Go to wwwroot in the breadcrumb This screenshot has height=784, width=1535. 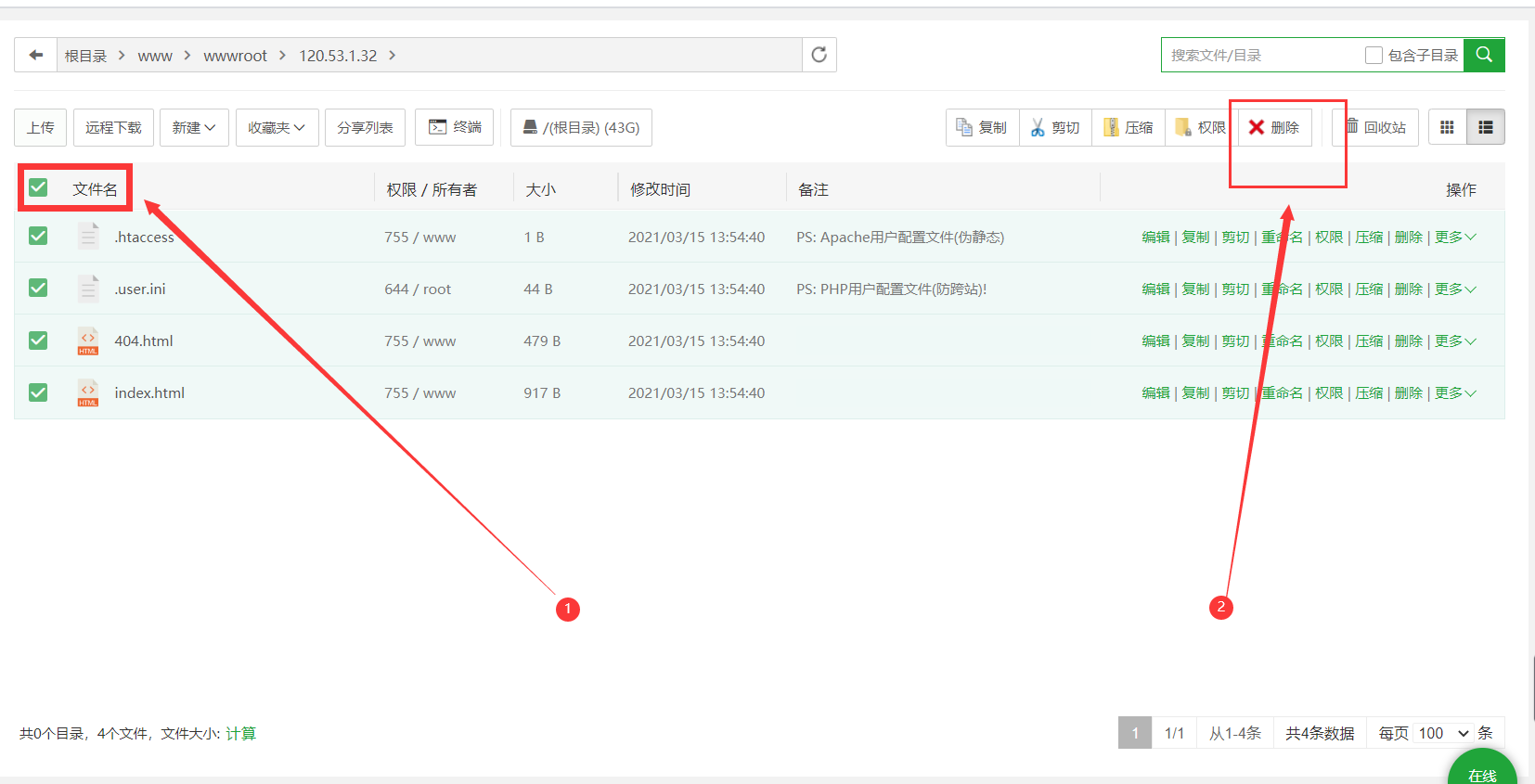[x=235, y=56]
